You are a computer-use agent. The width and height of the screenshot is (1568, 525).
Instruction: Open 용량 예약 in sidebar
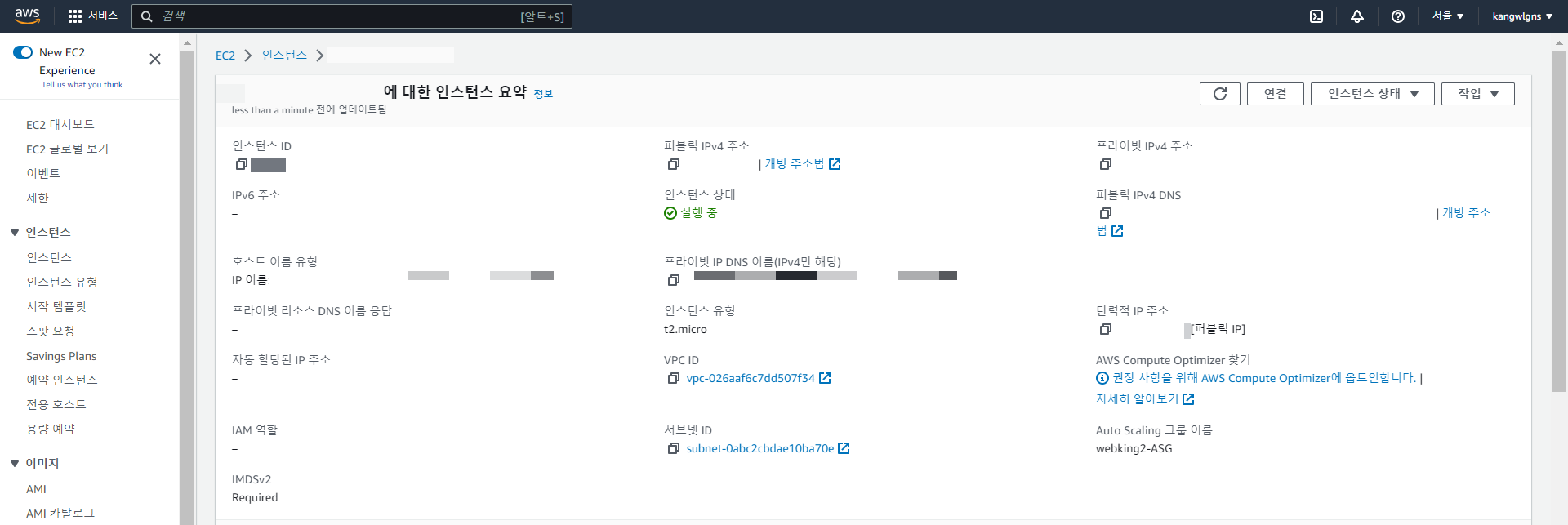pos(51,429)
